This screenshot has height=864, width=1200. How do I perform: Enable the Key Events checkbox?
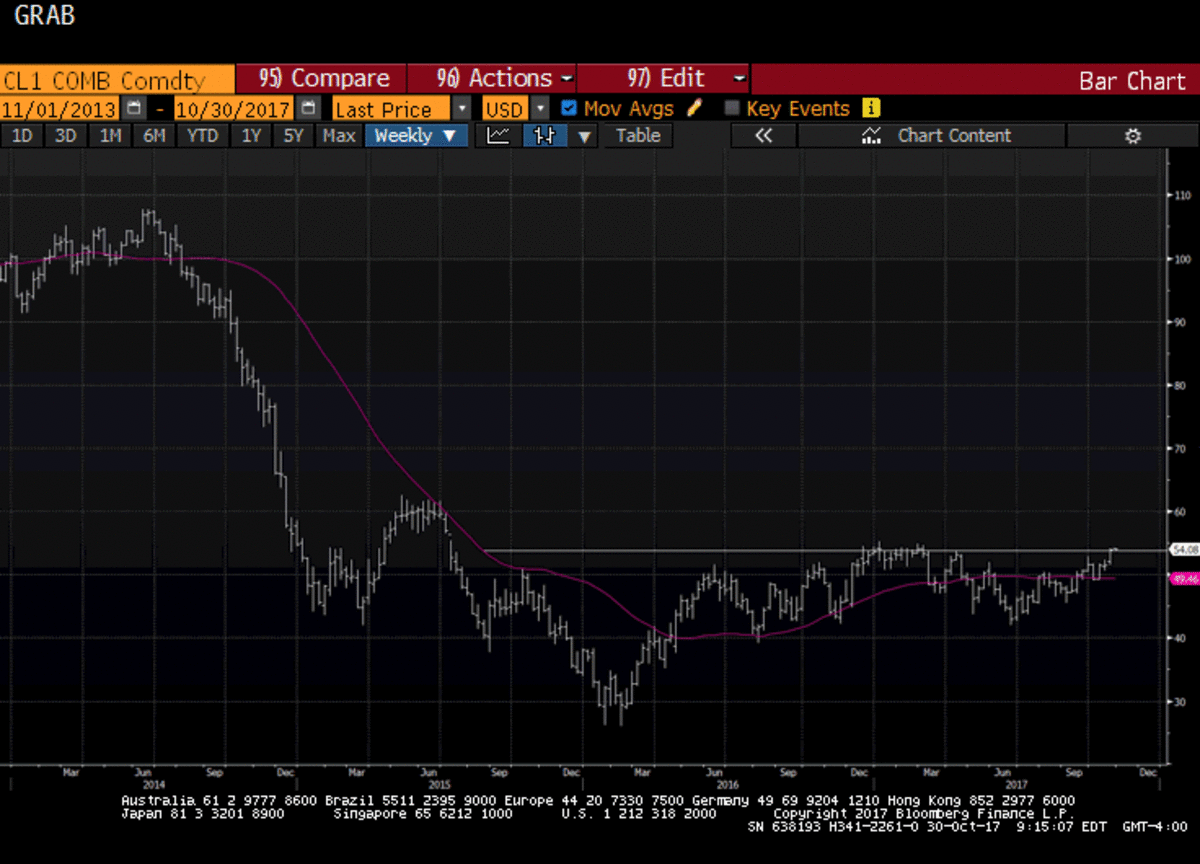[732, 108]
